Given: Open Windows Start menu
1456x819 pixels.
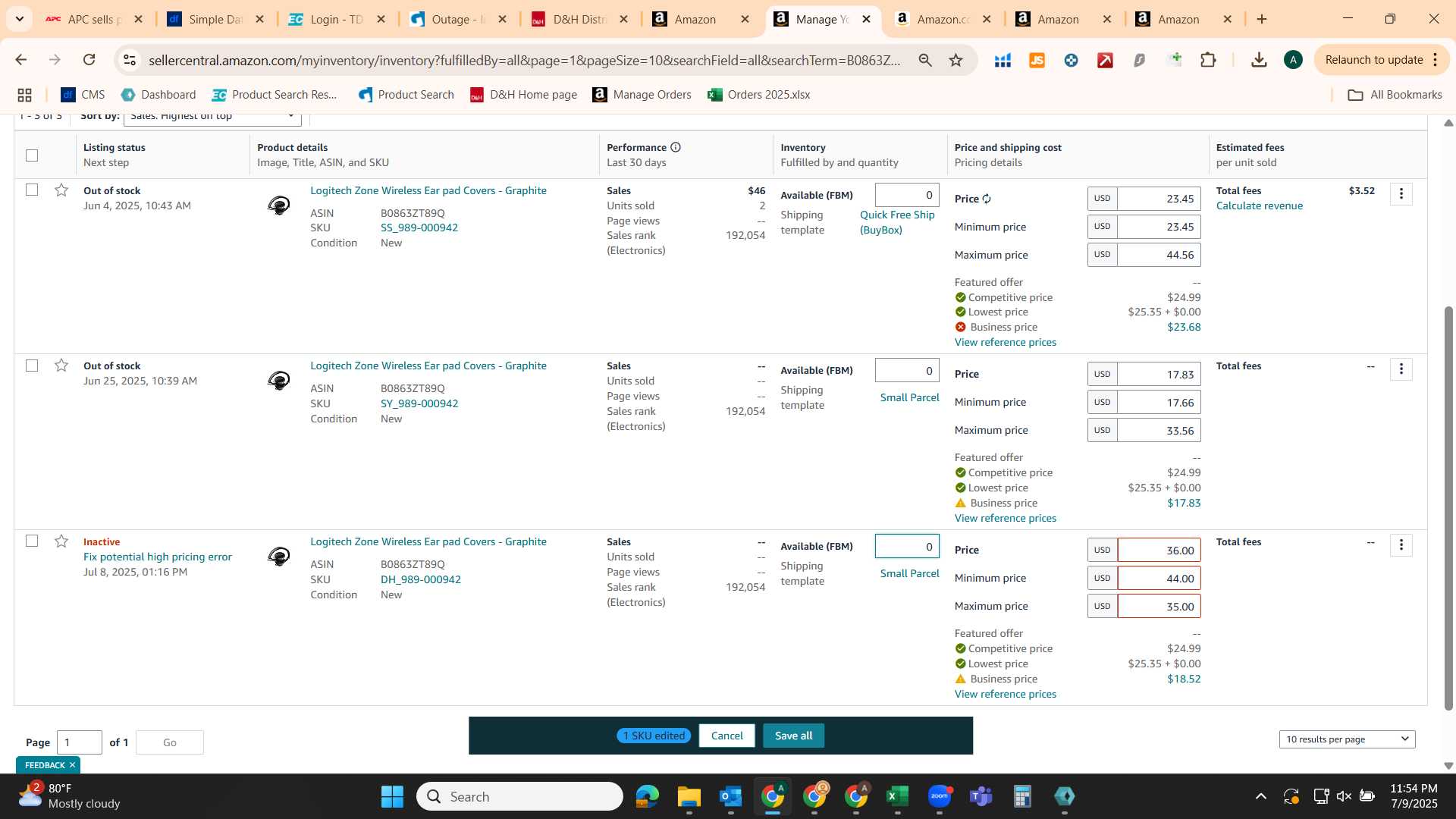Looking at the screenshot, I should (x=392, y=796).
